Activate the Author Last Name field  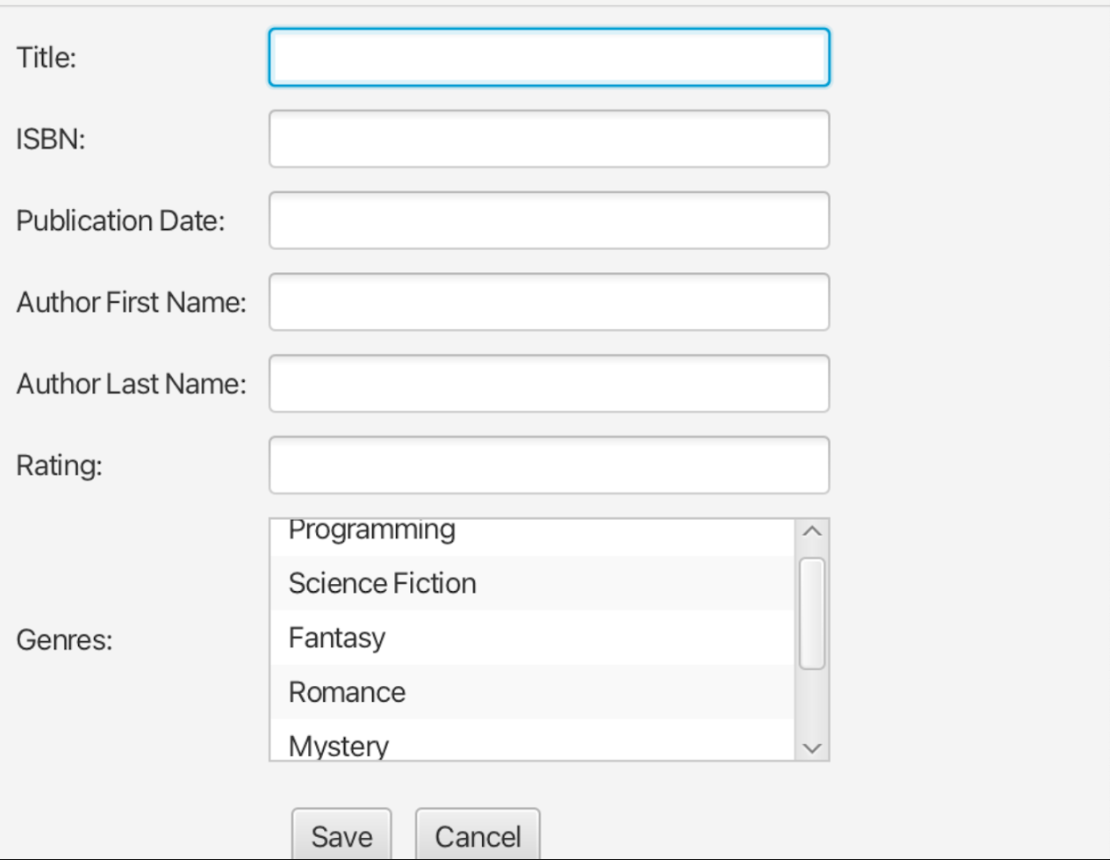(x=548, y=383)
